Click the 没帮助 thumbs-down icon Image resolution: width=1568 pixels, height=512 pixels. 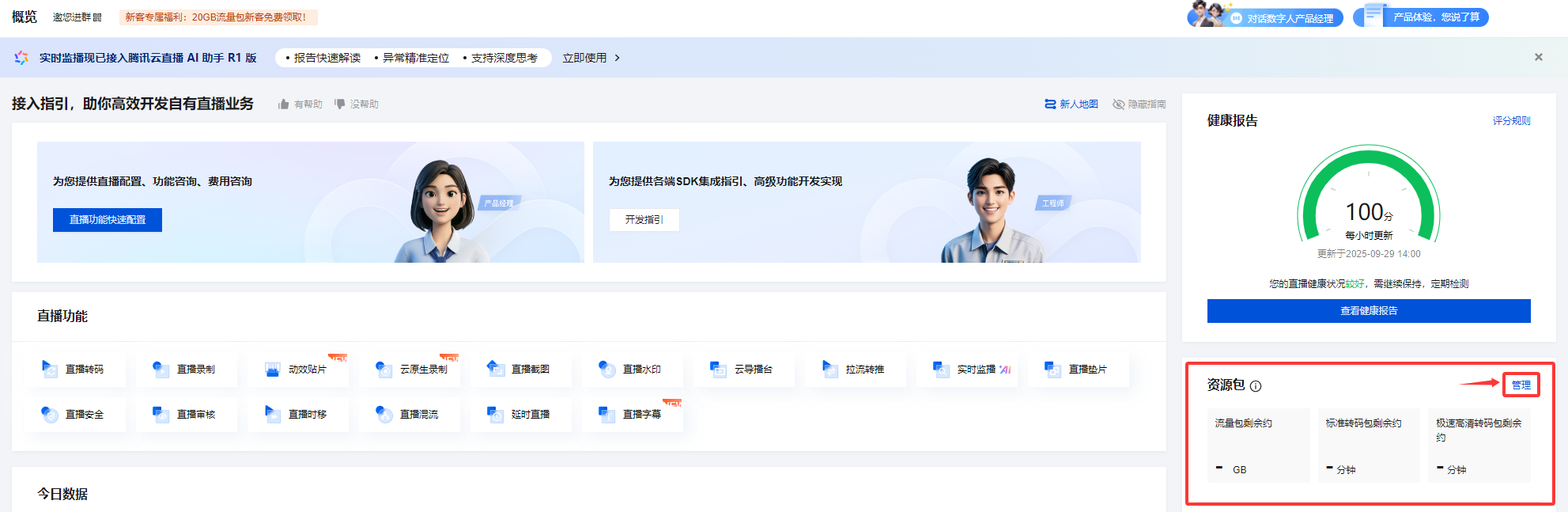[x=340, y=104]
